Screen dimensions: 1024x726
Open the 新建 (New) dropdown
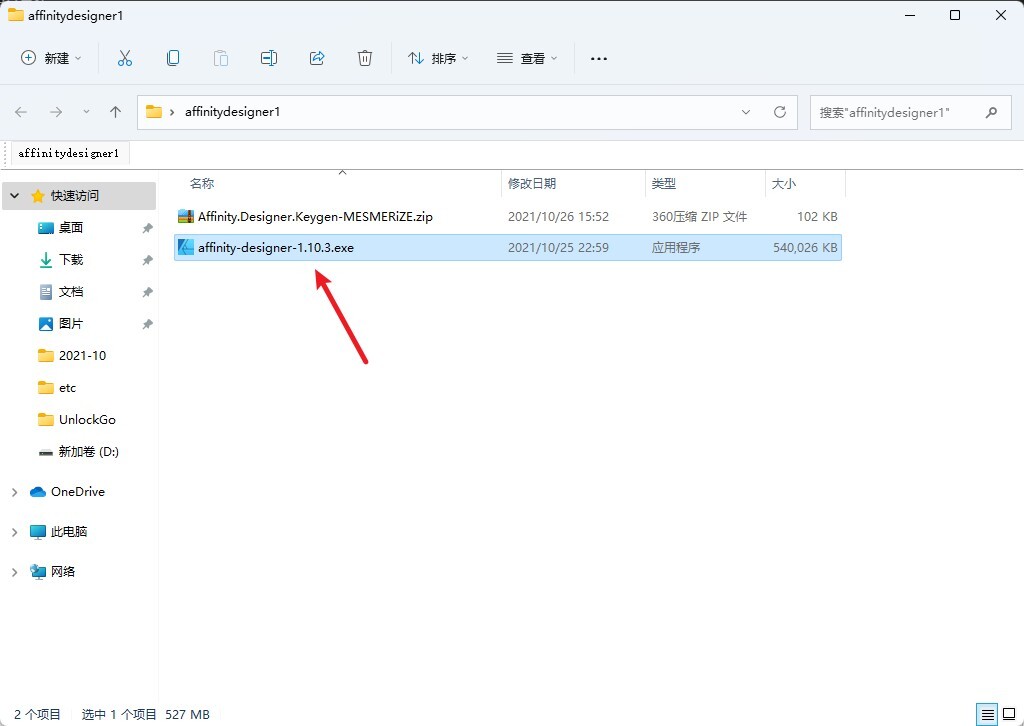tap(52, 58)
